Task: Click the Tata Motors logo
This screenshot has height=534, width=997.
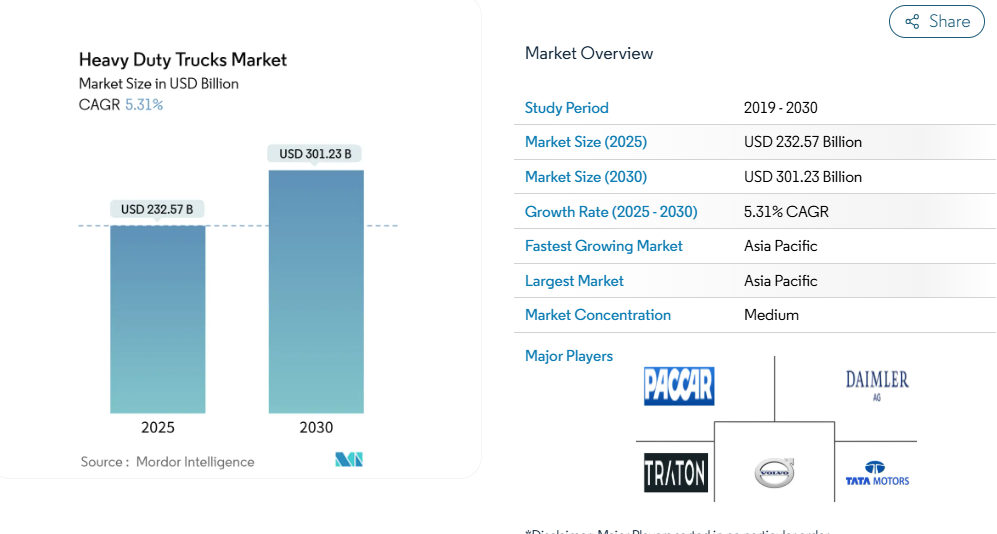Action: (877, 474)
